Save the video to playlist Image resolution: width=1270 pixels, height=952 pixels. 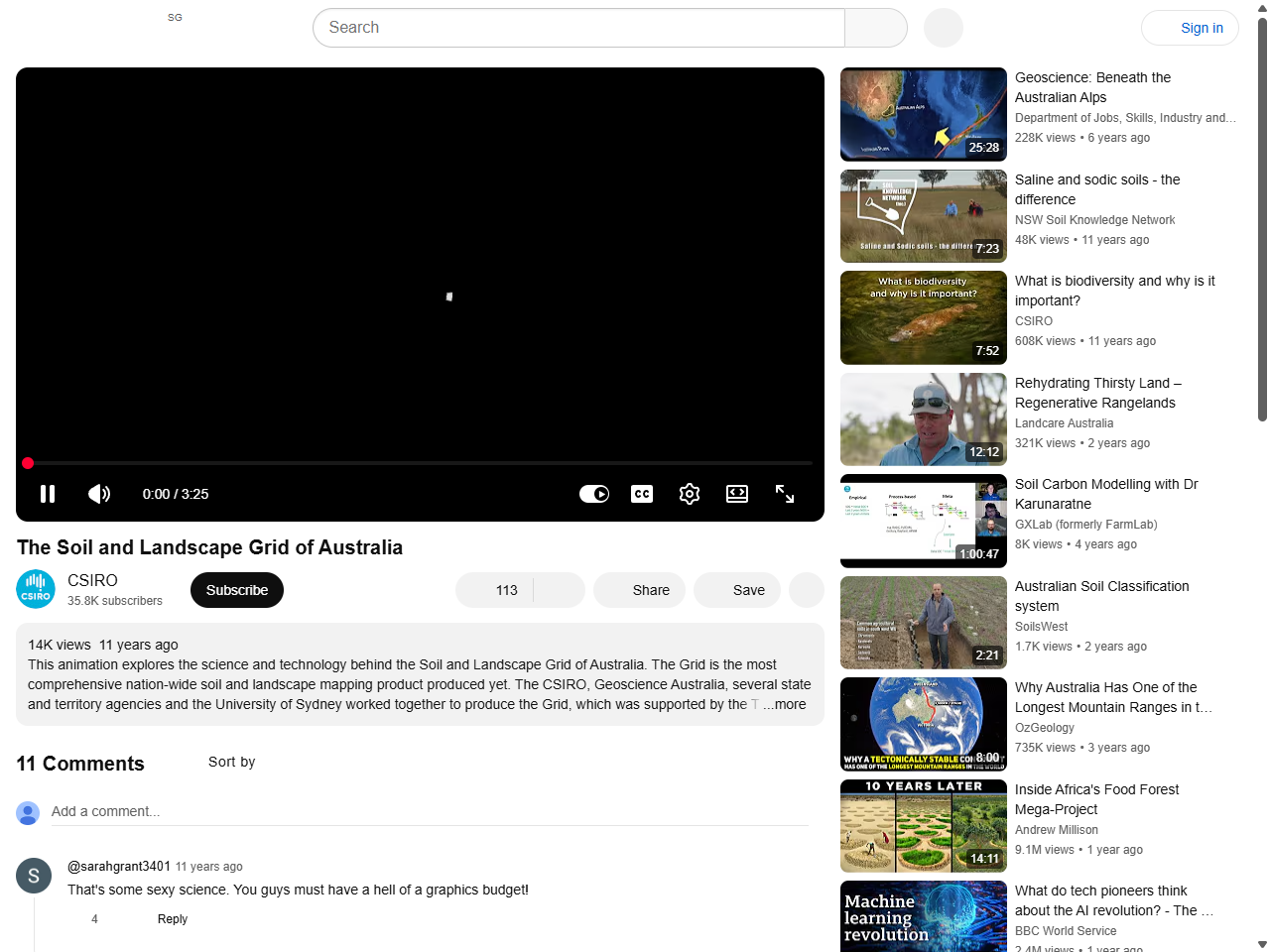point(737,590)
